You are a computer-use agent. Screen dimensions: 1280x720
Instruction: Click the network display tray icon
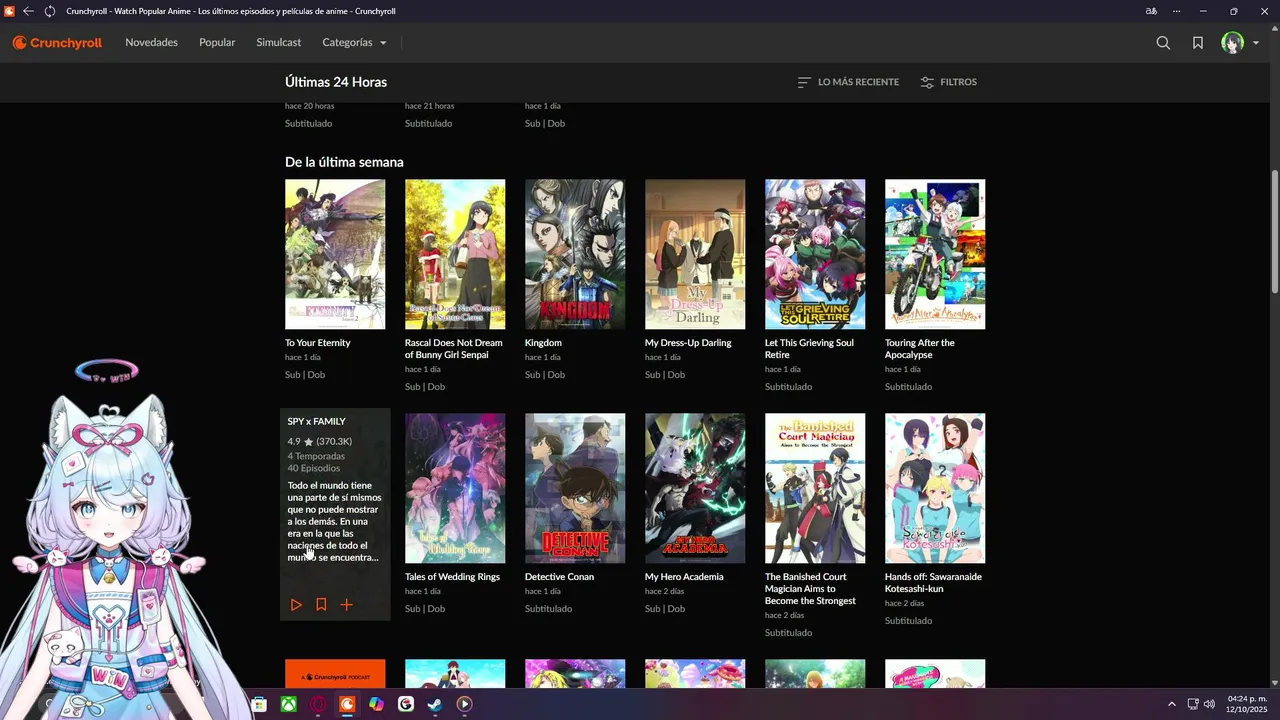(x=1193, y=704)
